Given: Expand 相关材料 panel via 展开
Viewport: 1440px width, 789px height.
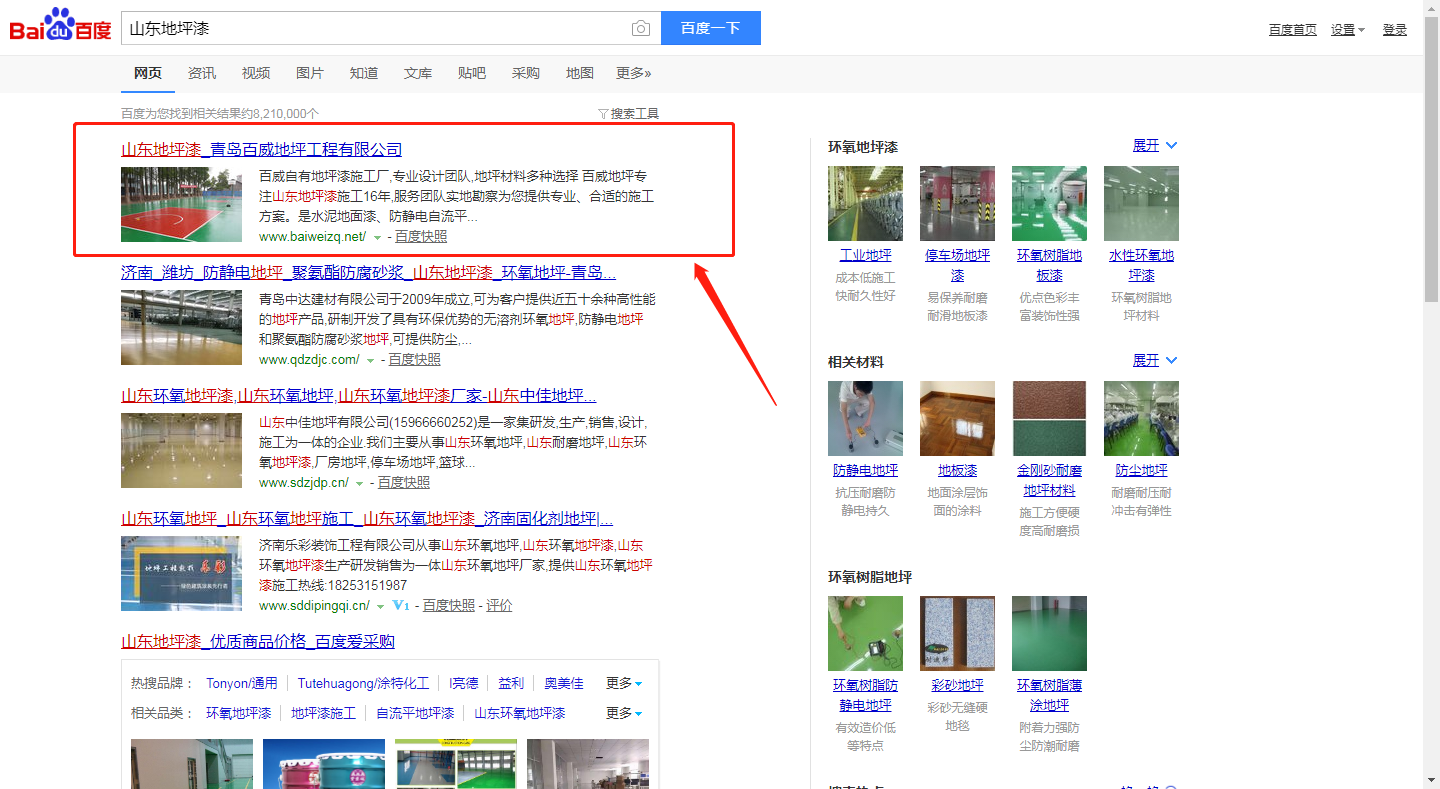Looking at the screenshot, I should 1155,361.
